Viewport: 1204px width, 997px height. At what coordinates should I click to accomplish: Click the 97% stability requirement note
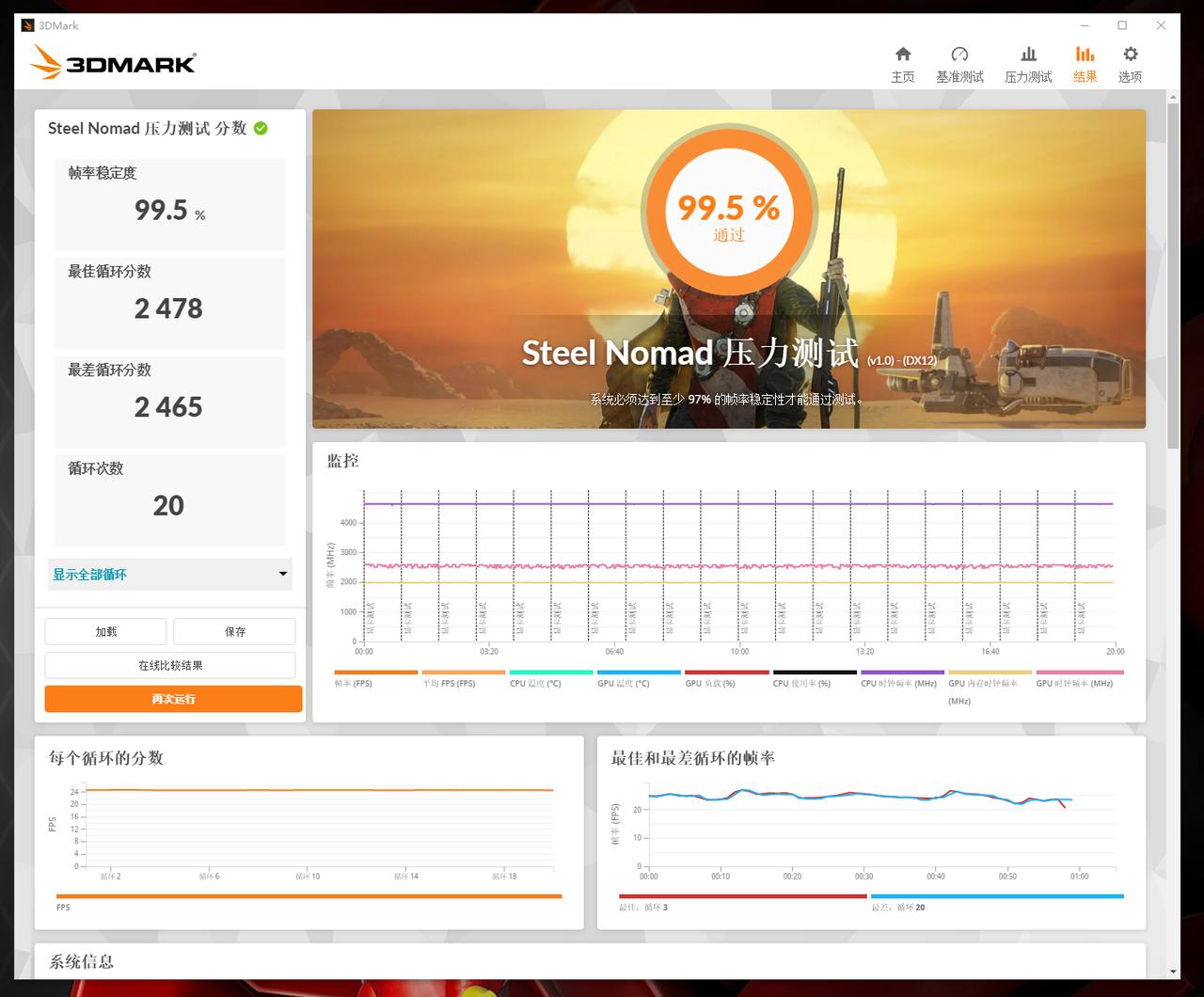tap(726, 399)
